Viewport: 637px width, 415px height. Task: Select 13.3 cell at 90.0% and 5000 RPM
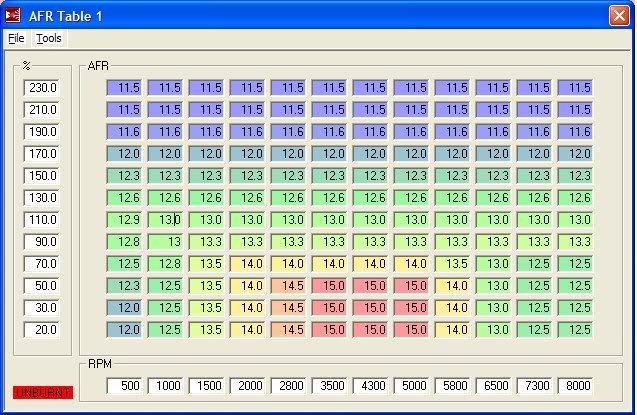pos(412,242)
